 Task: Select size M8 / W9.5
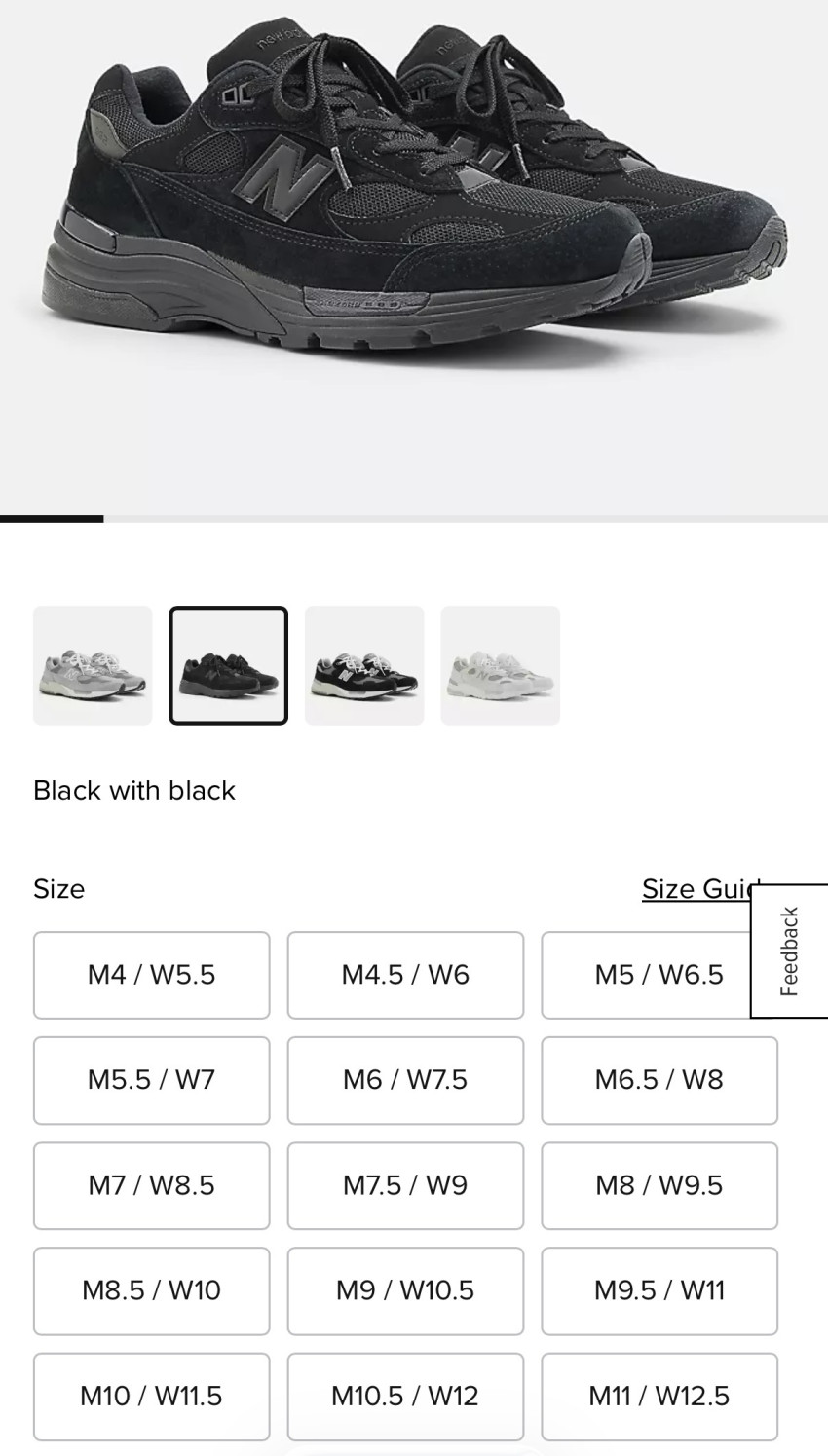pos(659,1185)
